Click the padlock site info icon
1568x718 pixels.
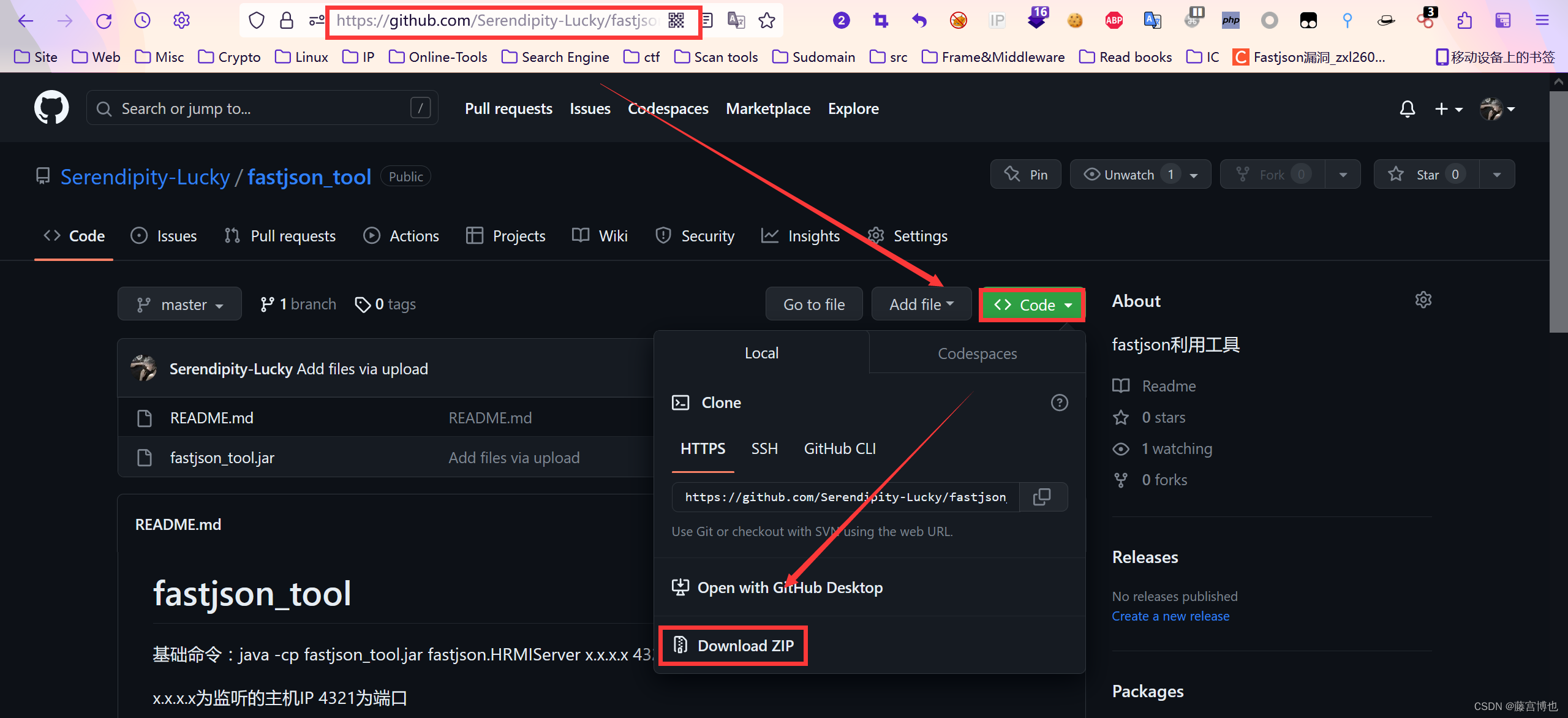286,21
